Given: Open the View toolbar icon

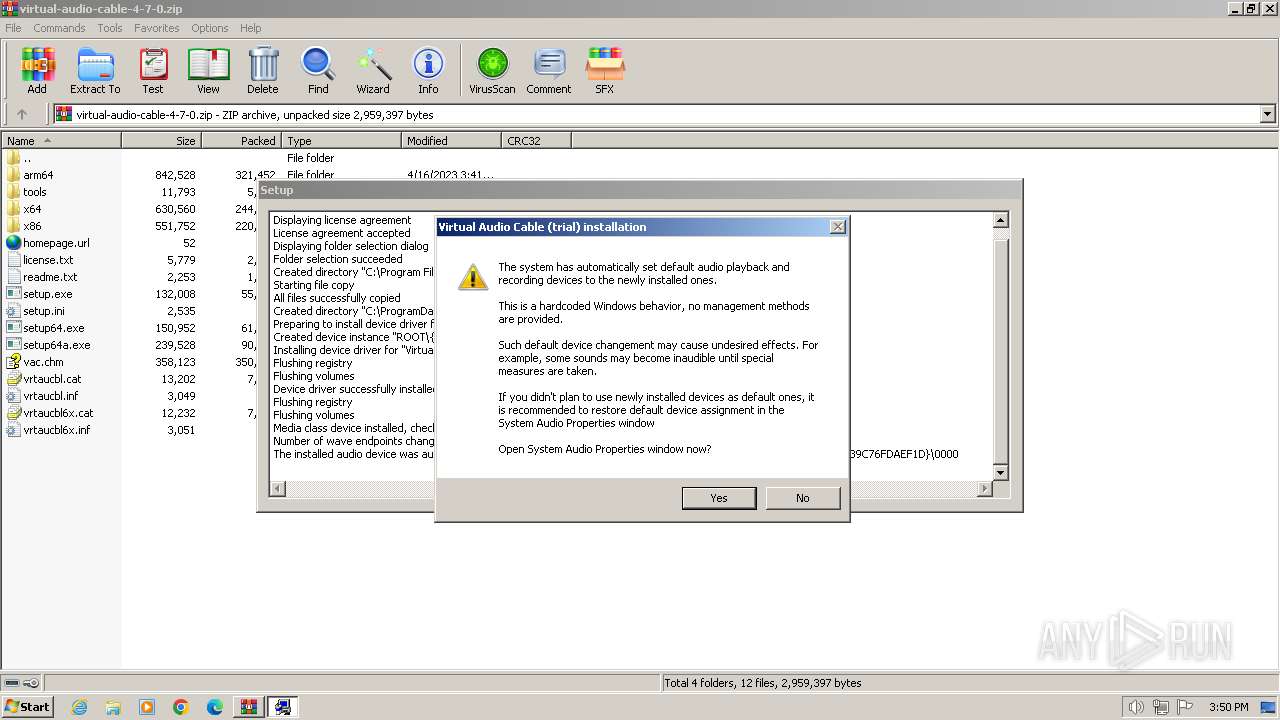Looking at the screenshot, I should tap(208, 71).
